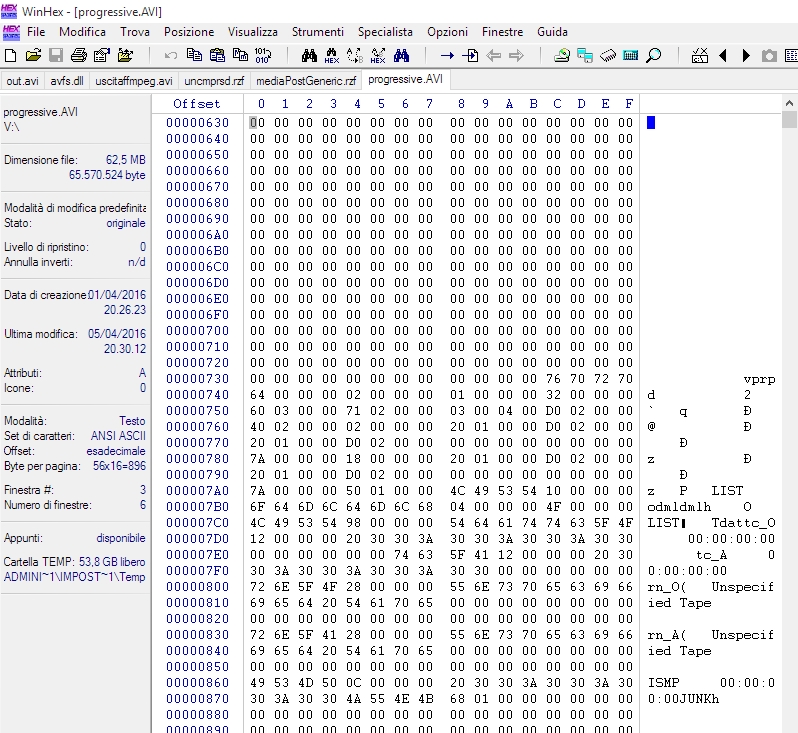This screenshot has width=798, height=733.
Task: Click the 'esadecimale' offset format value
Action: (116, 451)
